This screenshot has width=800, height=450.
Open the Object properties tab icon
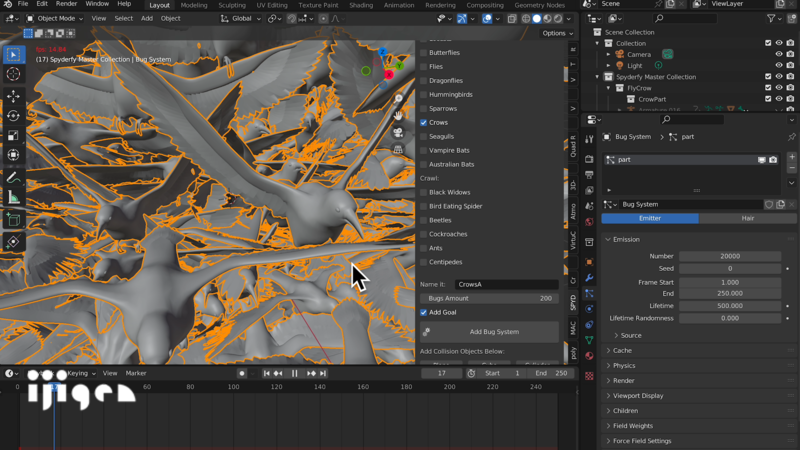click(x=589, y=262)
